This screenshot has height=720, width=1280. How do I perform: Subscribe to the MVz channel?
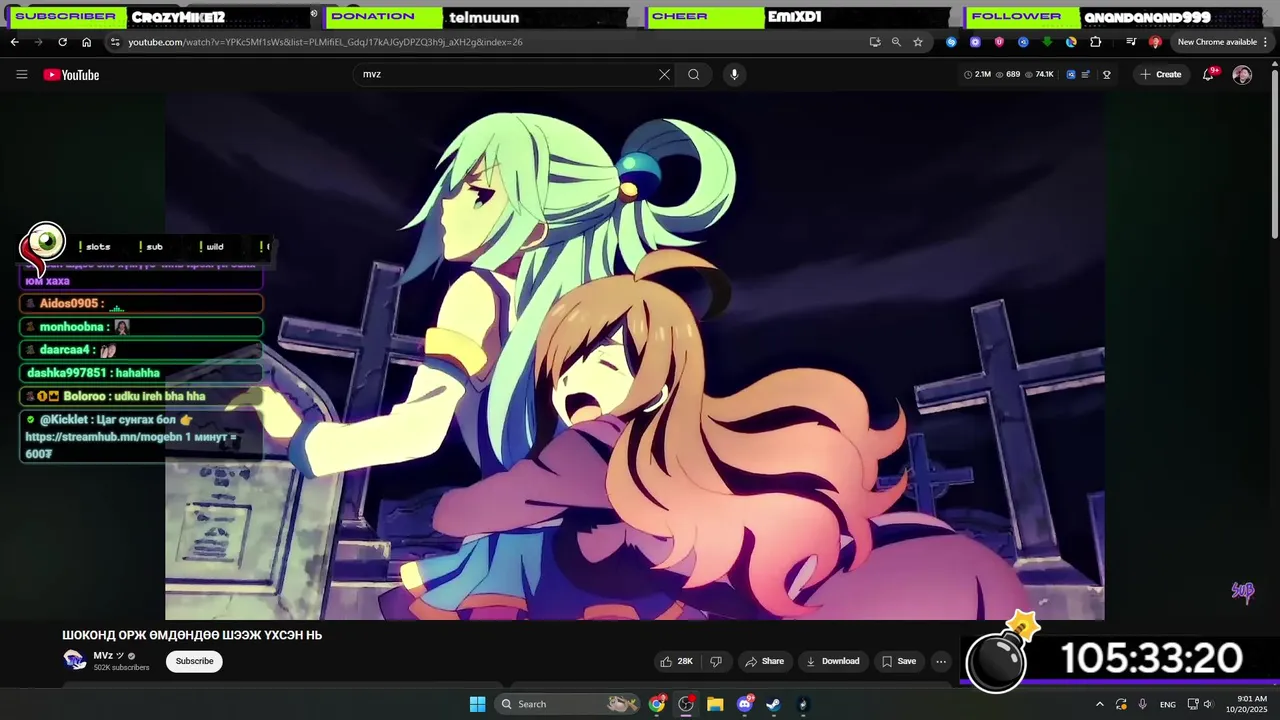[x=194, y=661]
